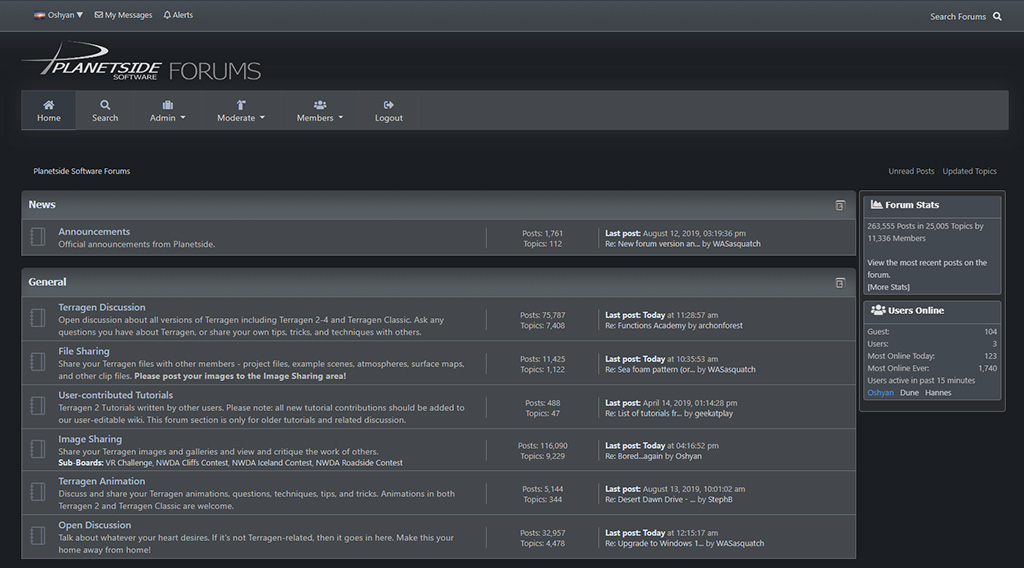The image size is (1024, 568).
Task: Open Oshyan's profile in Users Online
Action: pos(880,392)
